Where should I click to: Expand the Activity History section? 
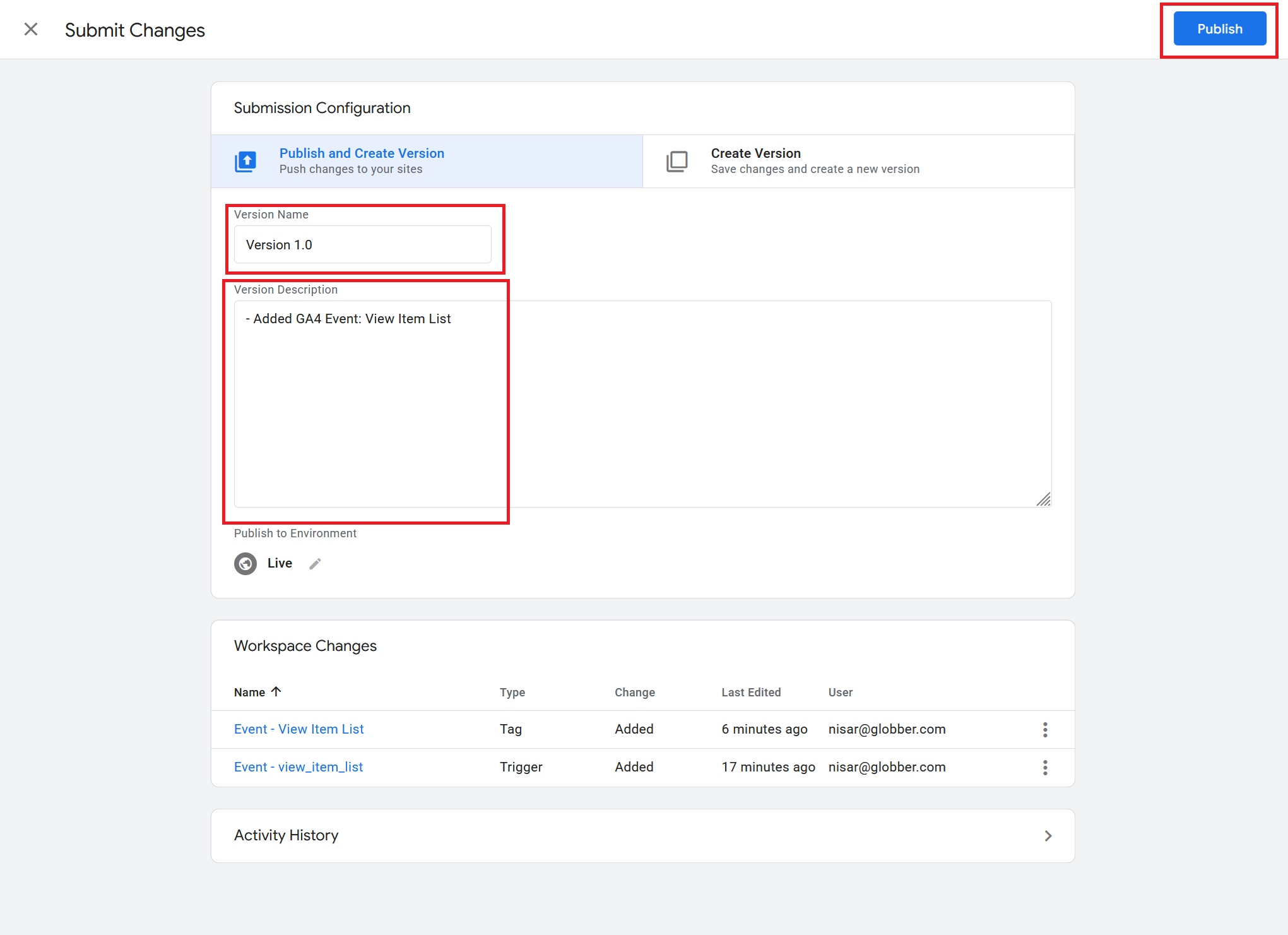[x=642, y=835]
